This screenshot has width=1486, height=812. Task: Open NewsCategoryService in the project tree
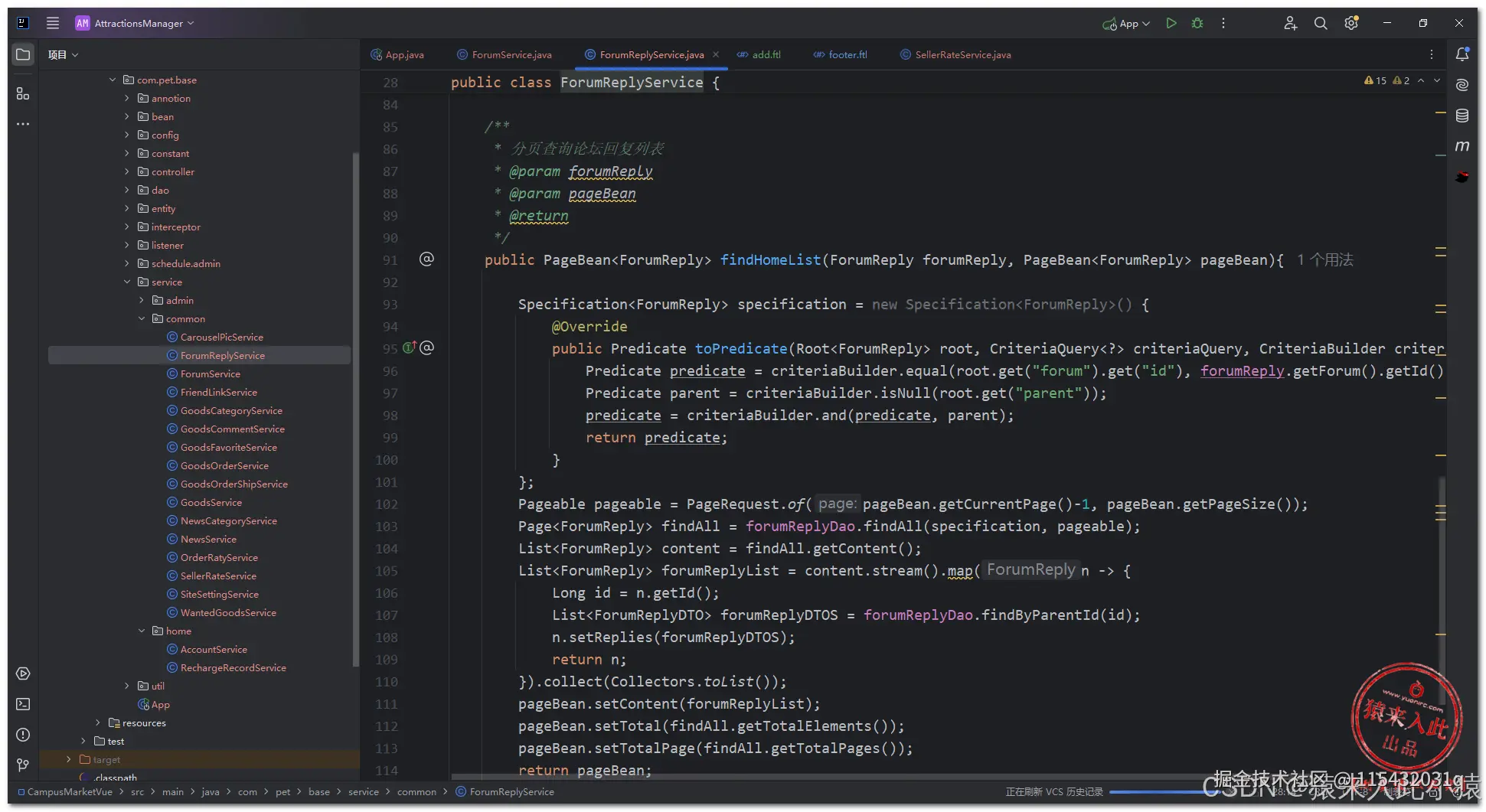coord(229,520)
